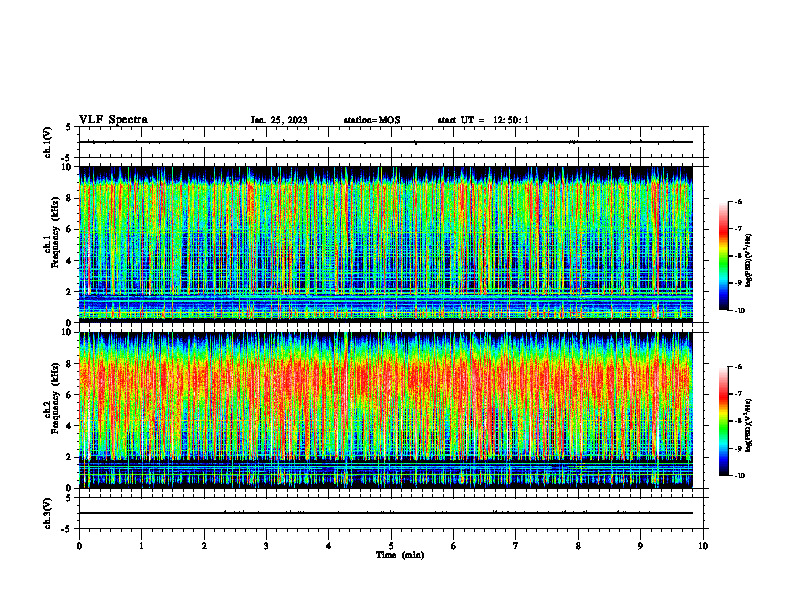Click inside the ch.1 spectrogram panel
Image resolution: width=792 pixels, height=612 pixels.
coord(385,244)
